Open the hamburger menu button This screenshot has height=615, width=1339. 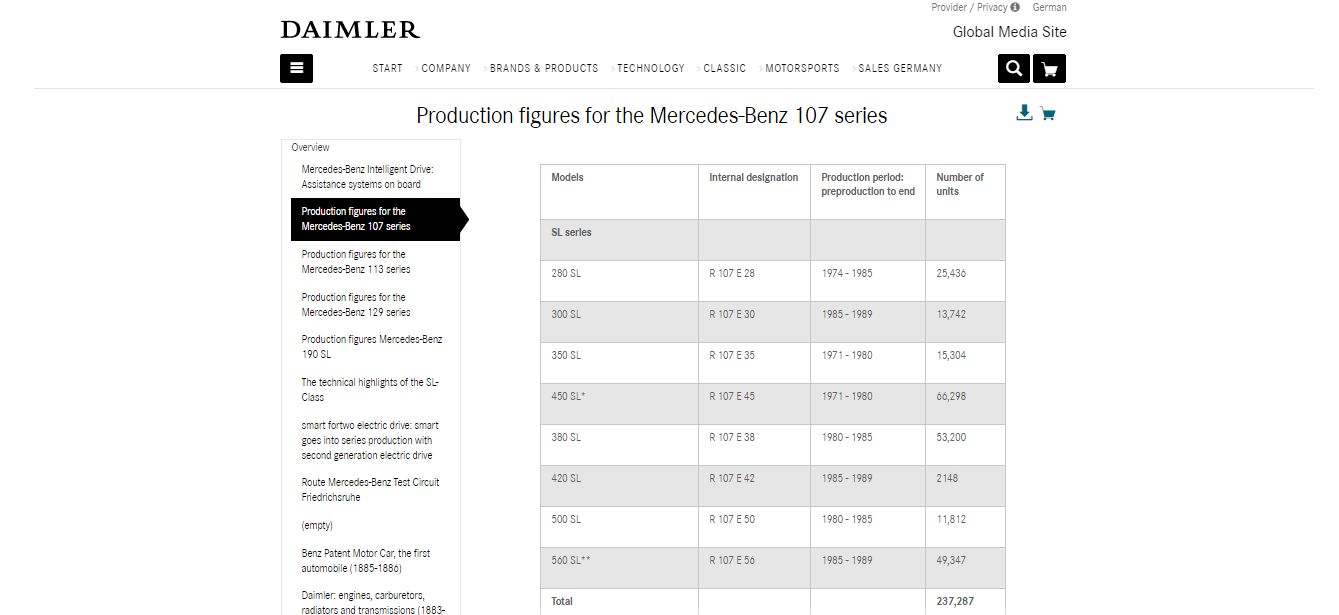point(296,68)
